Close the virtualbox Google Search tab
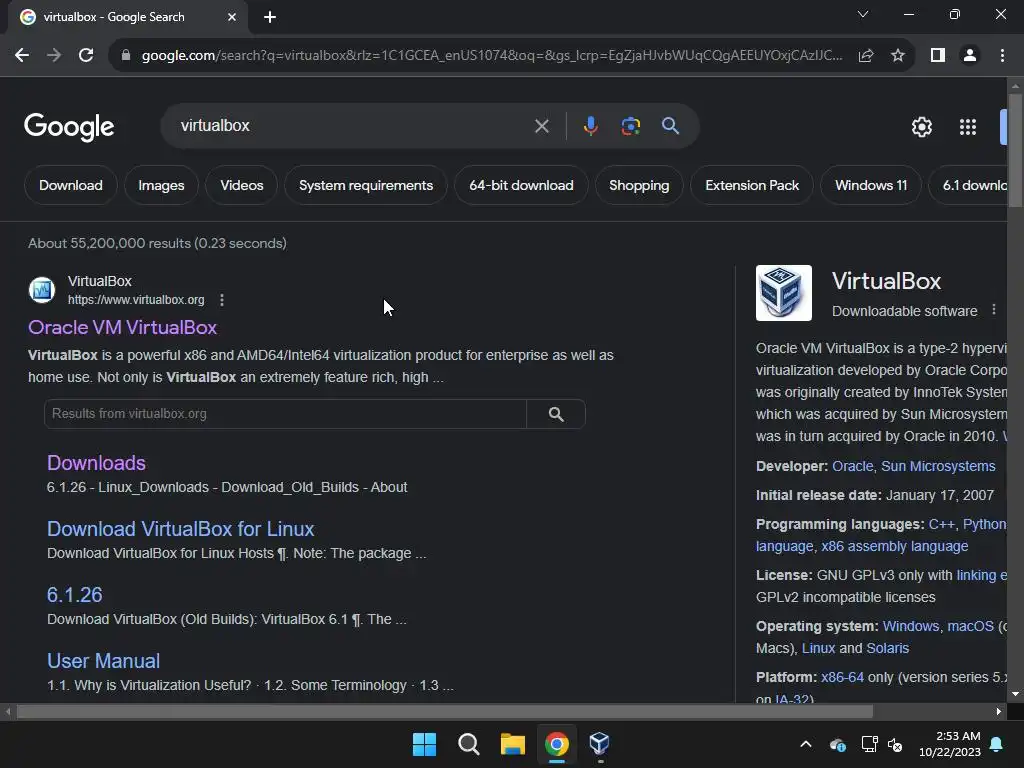Screen dimensions: 1024x768 click(x=232, y=17)
